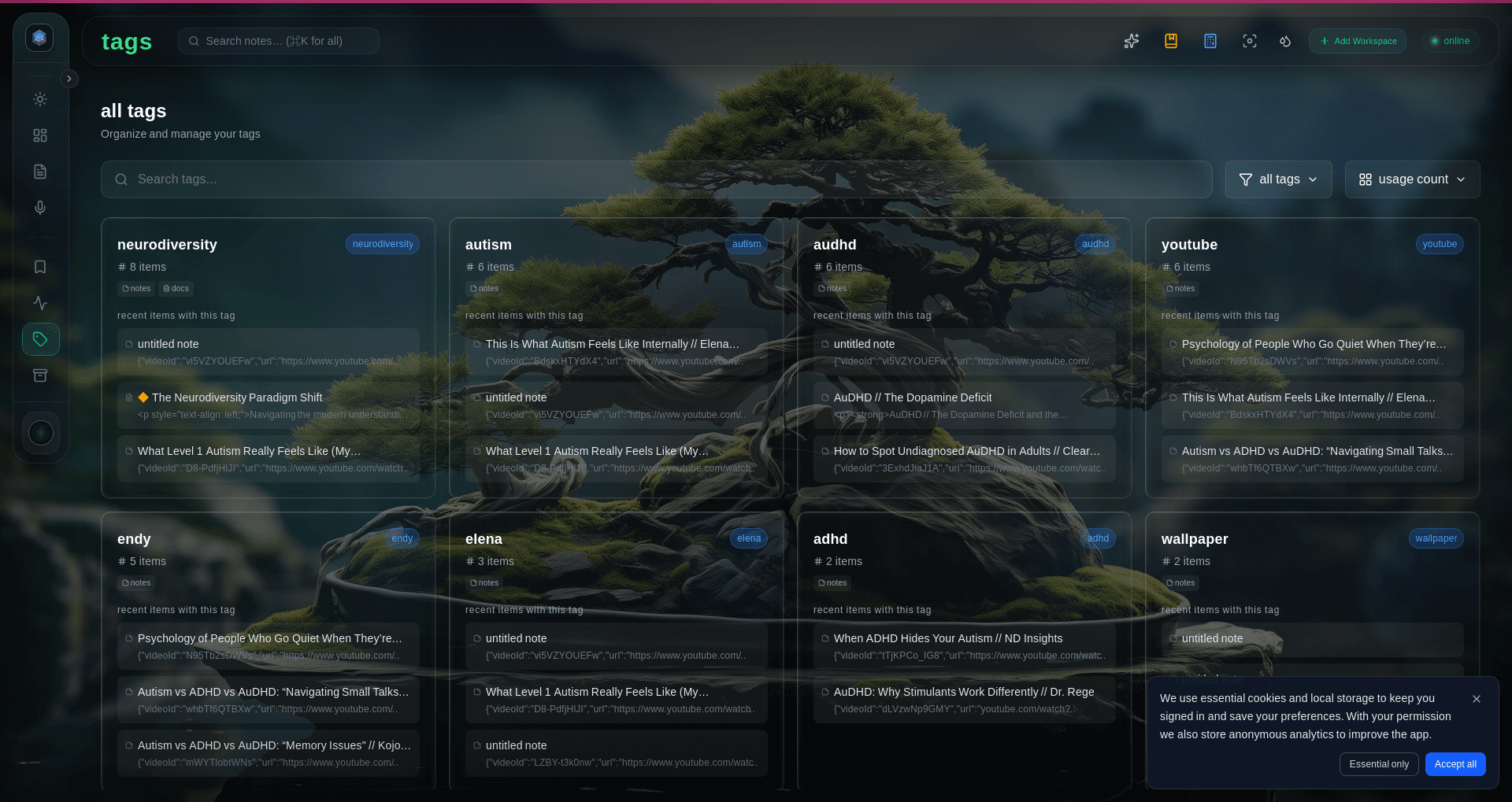The image size is (1512, 802).
Task: Open the usage count sort dropdown
Action: (x=1412, y=179)
